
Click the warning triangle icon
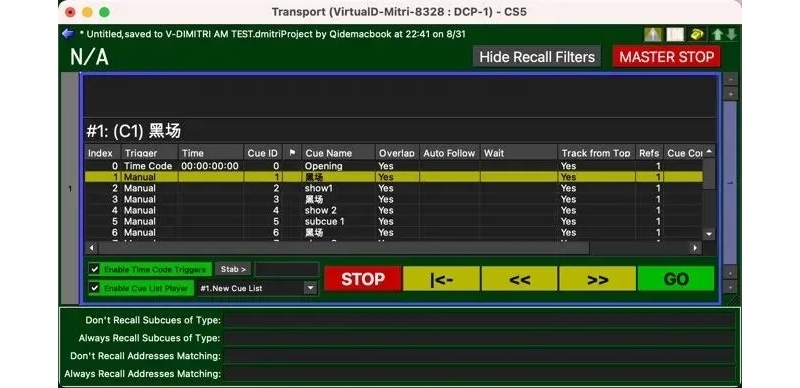[x=653, y=34]
